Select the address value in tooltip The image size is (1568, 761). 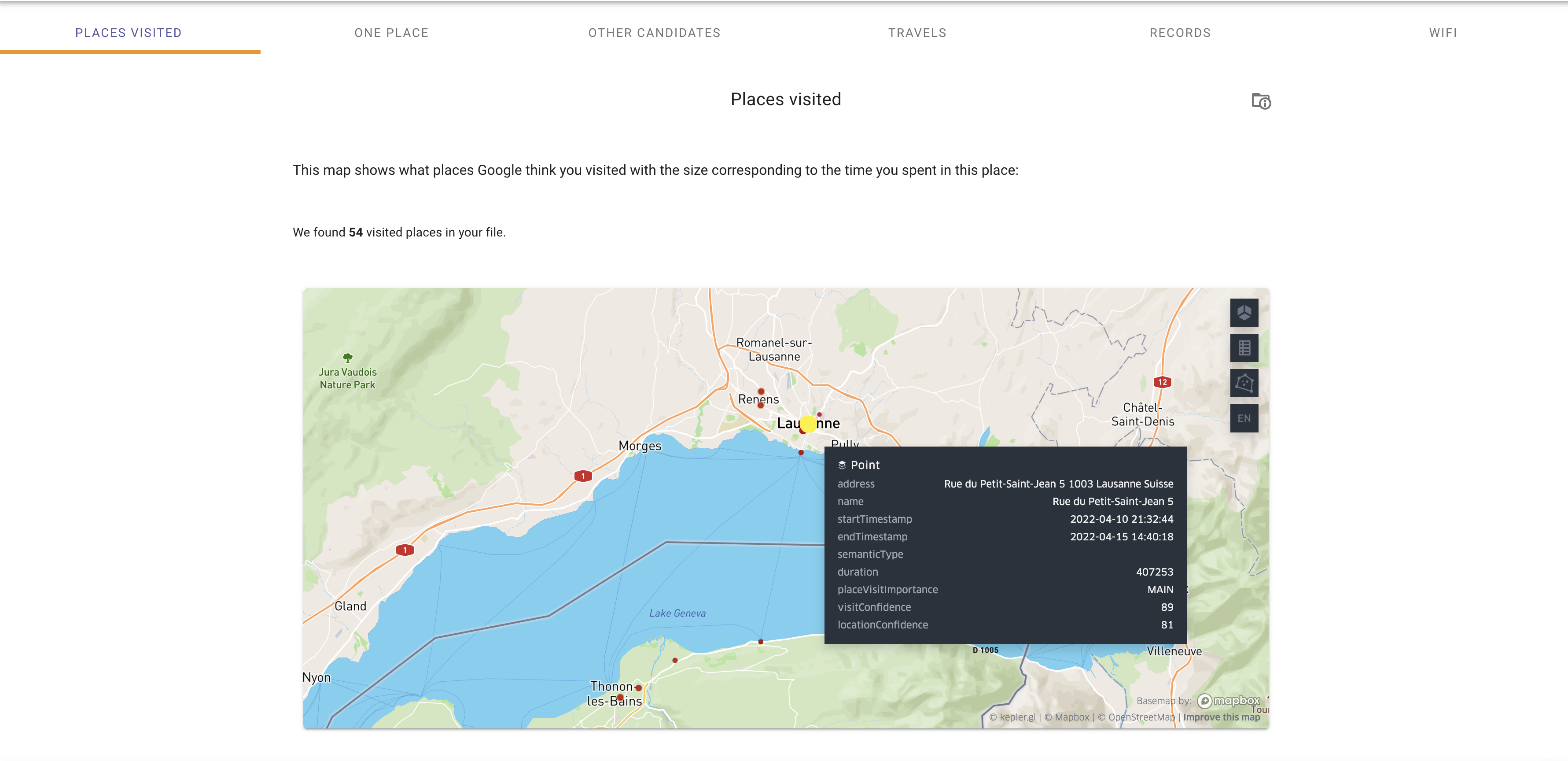(x=1059, y=484)
